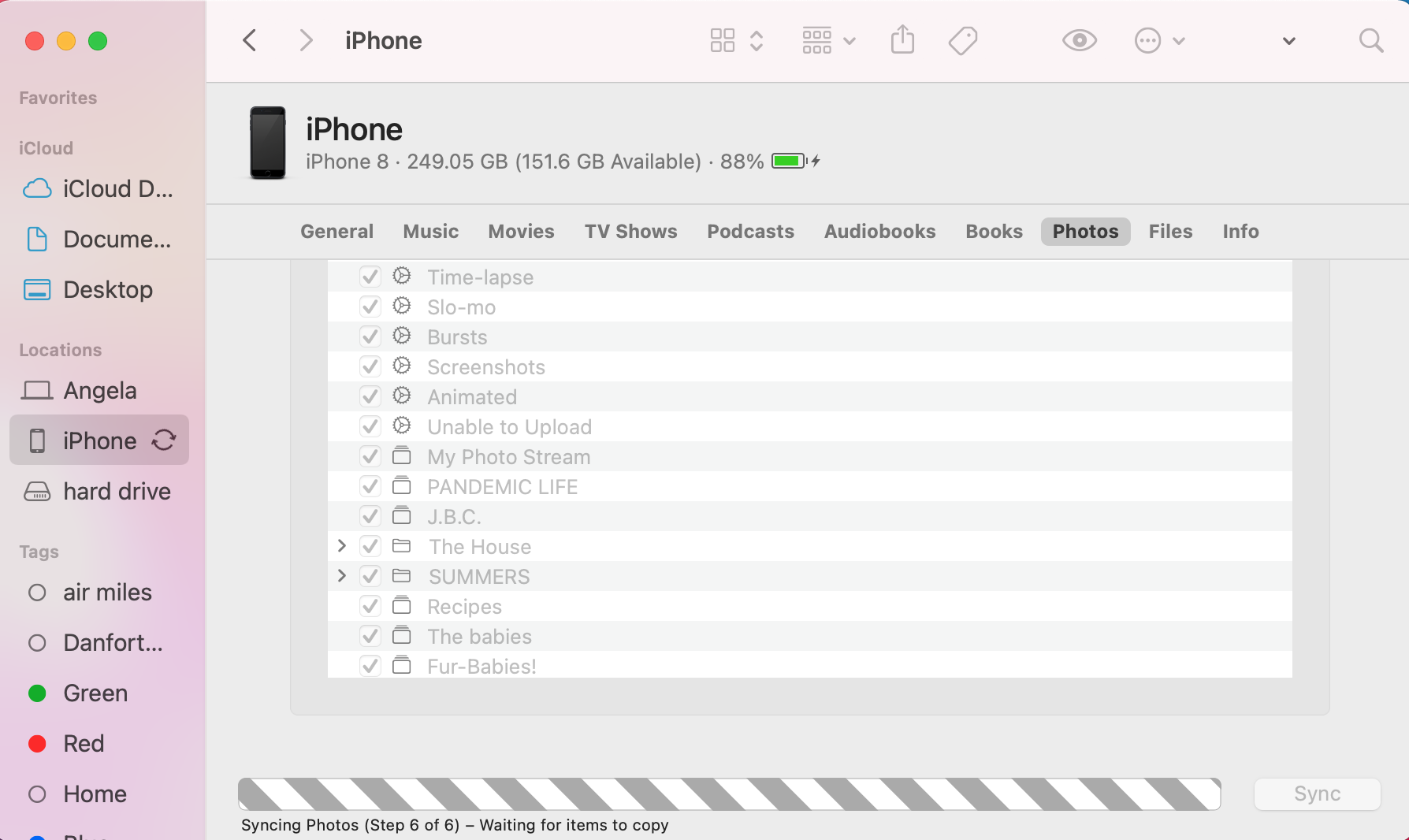Switch to the Photos tab
This screenshot has height=840, width=1409.
tap(1086, 232)
